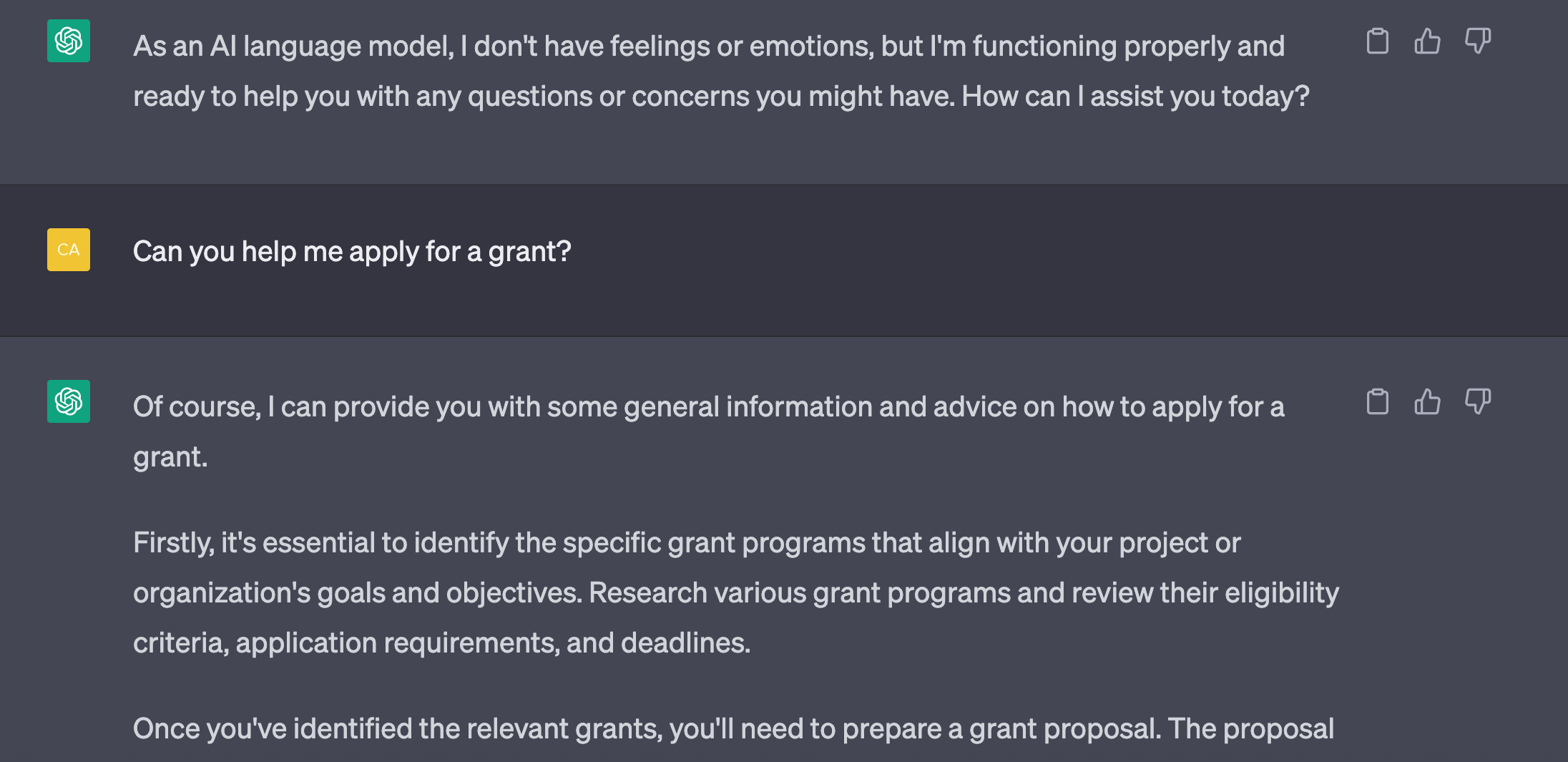Copy the 'Of course, I can provide' response
The width and height of the screenshot is (1568, 762).
[1378, 401]
